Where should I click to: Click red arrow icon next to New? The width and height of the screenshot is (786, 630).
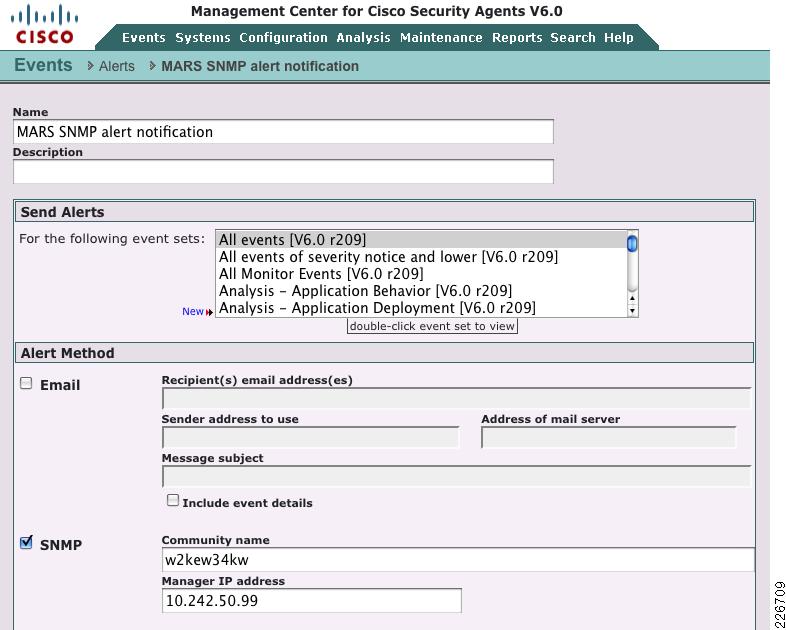tap(209, 312)
